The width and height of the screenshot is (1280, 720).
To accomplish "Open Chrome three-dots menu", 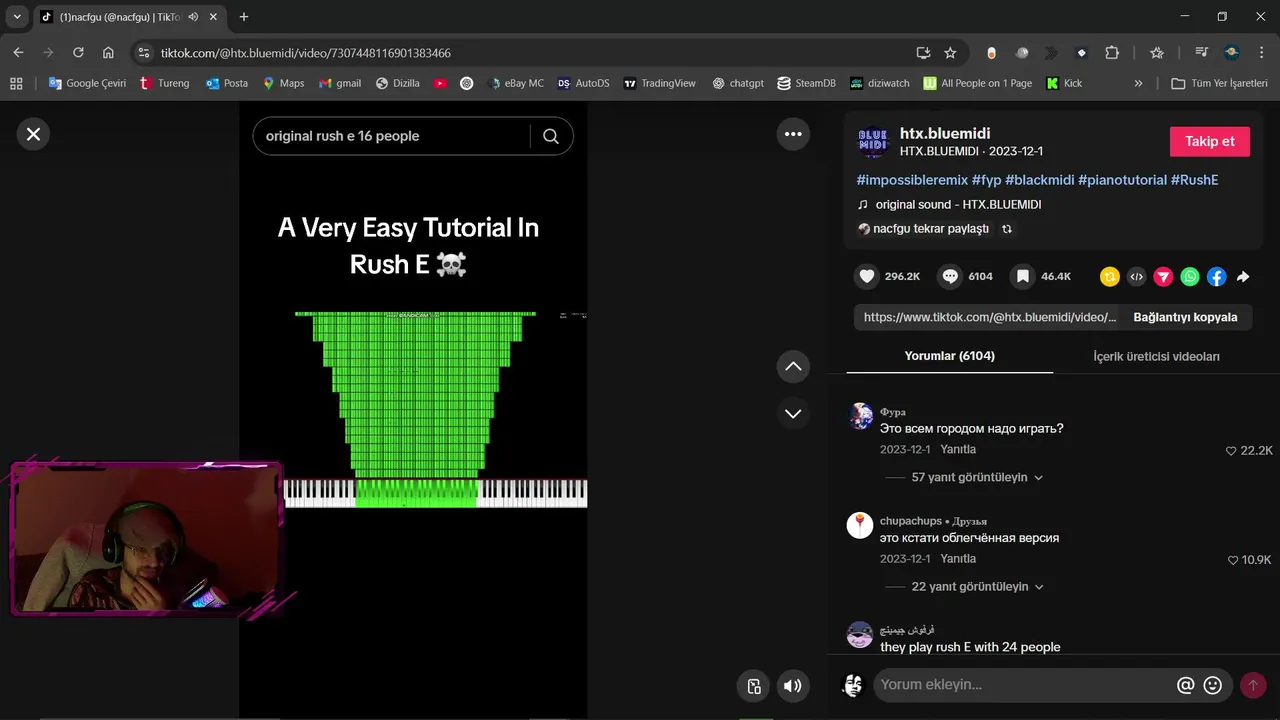I will 1261,53.
